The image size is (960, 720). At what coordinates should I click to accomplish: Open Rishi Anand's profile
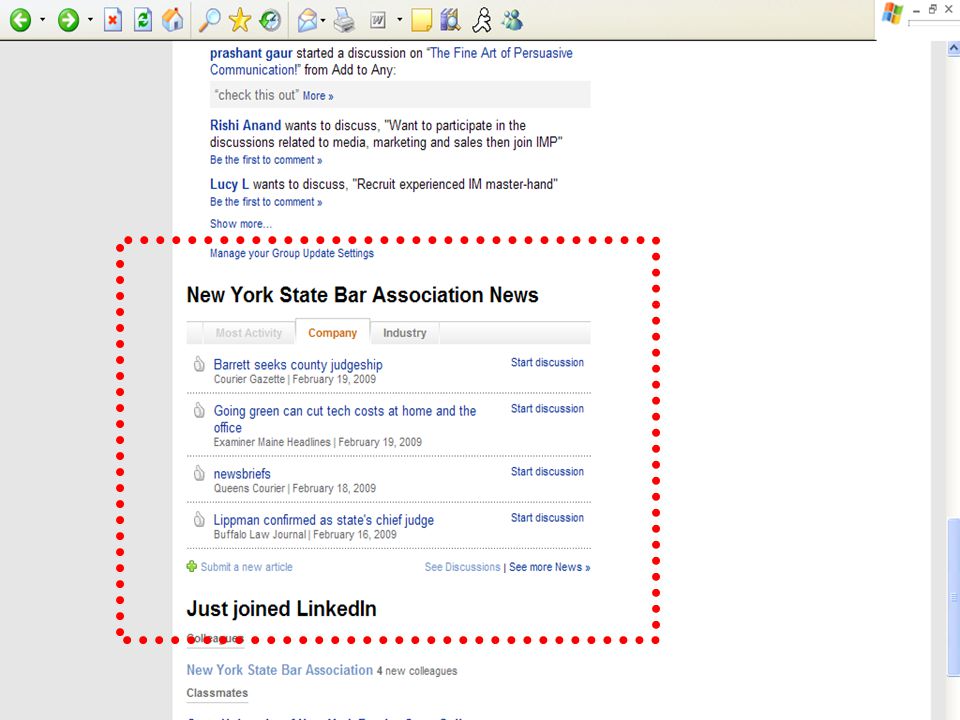(x=246, y=126)
